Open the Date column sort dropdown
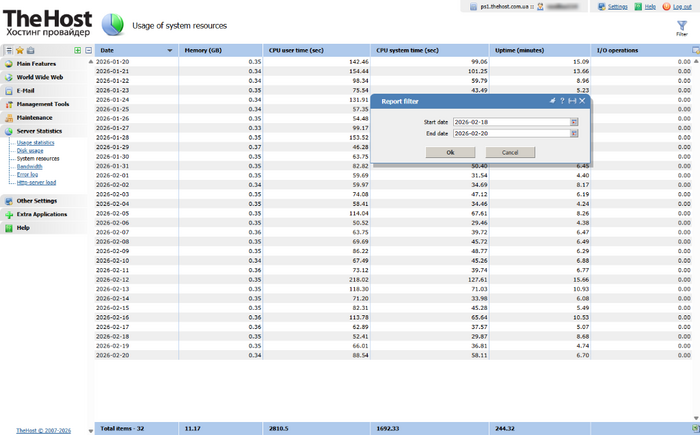This screenshot has height=435, width=700. point(171,50)
